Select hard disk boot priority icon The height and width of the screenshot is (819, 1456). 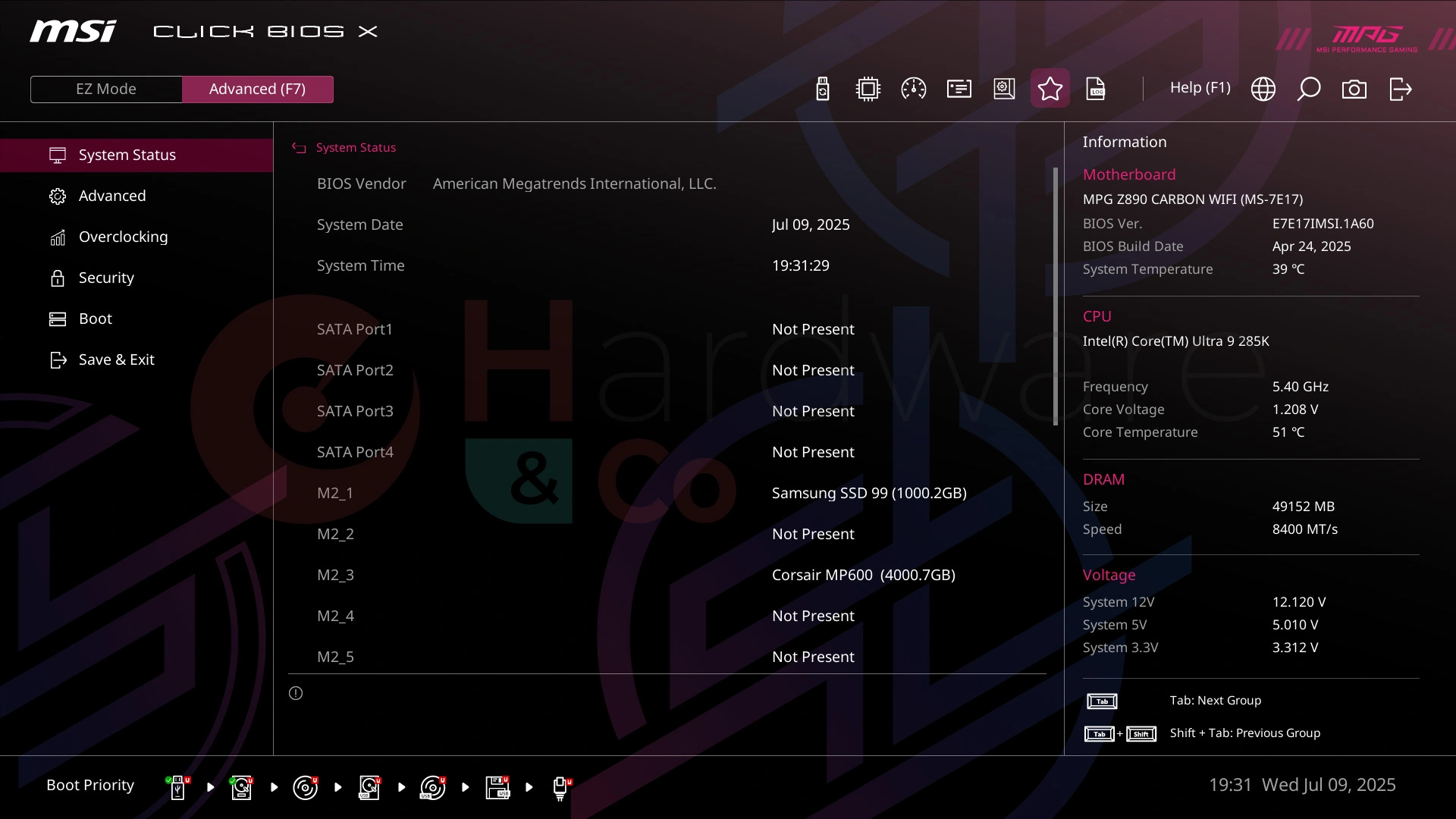(x=241, y=787)
